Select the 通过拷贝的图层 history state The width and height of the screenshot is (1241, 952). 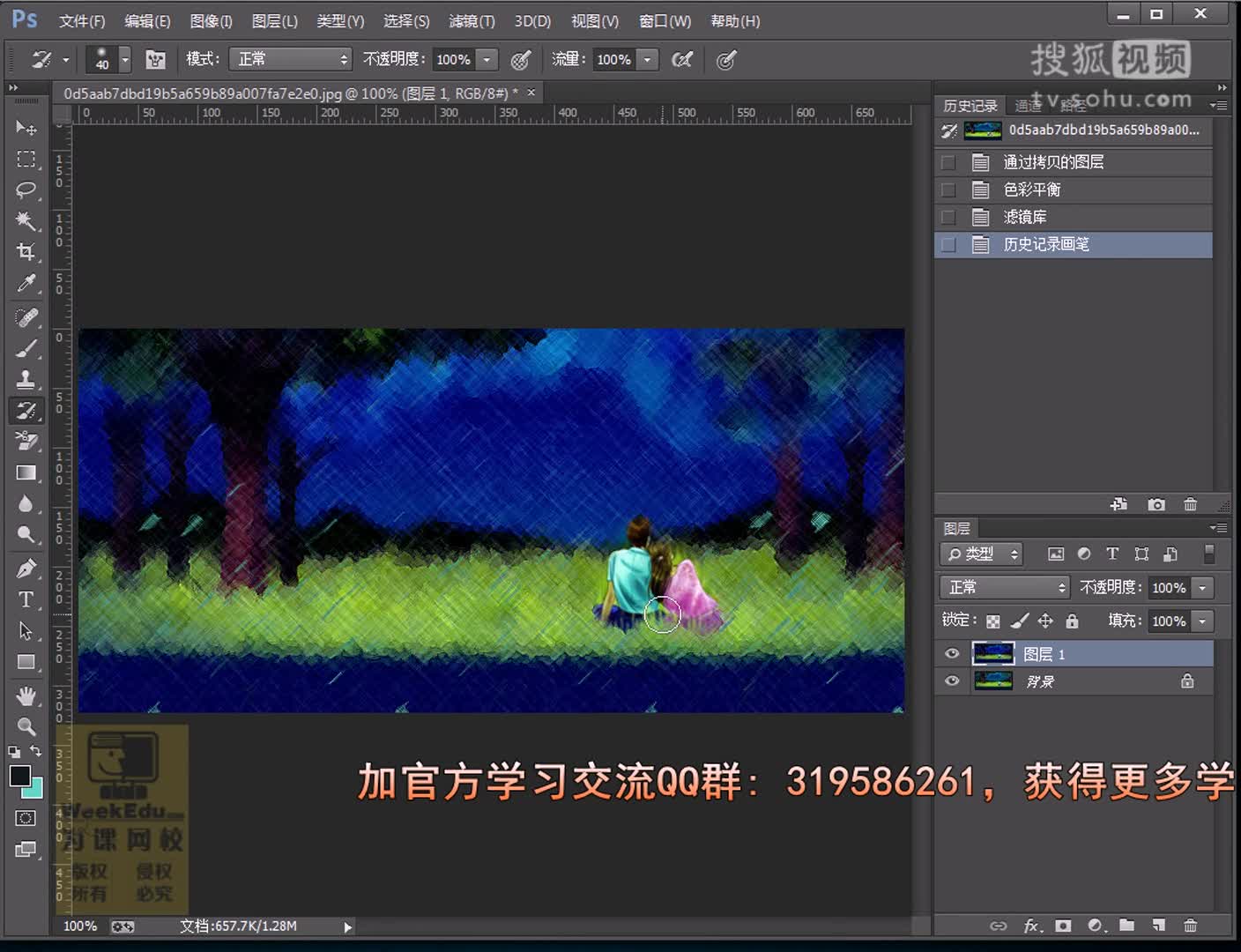pos(1053,162)
